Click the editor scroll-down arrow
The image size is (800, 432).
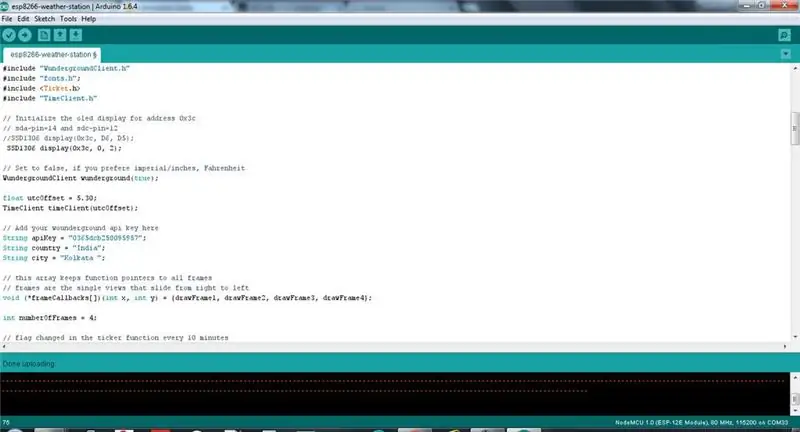pos(795,337)
